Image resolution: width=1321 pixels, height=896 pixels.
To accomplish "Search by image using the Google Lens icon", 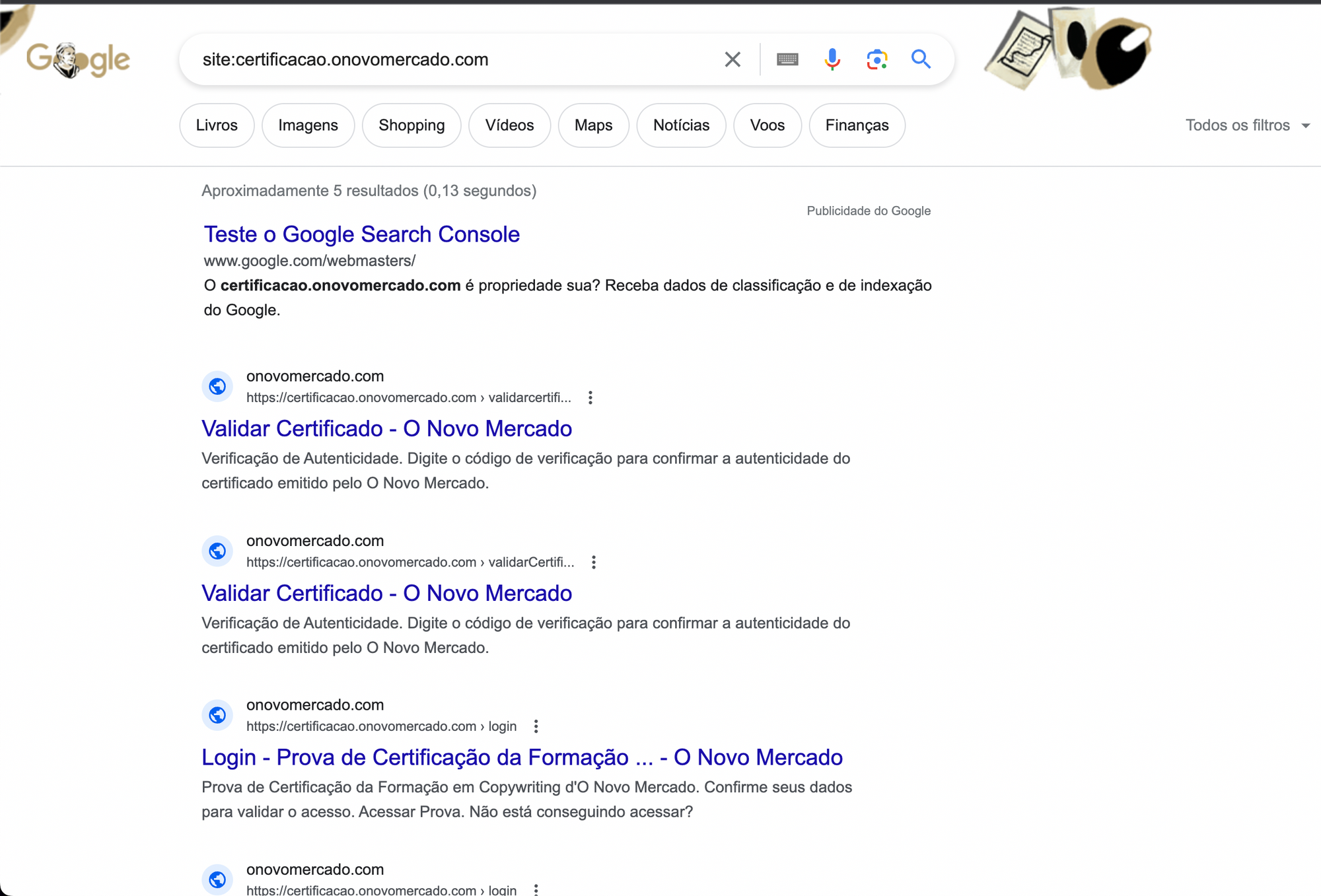I will click(x=876, y=59).
